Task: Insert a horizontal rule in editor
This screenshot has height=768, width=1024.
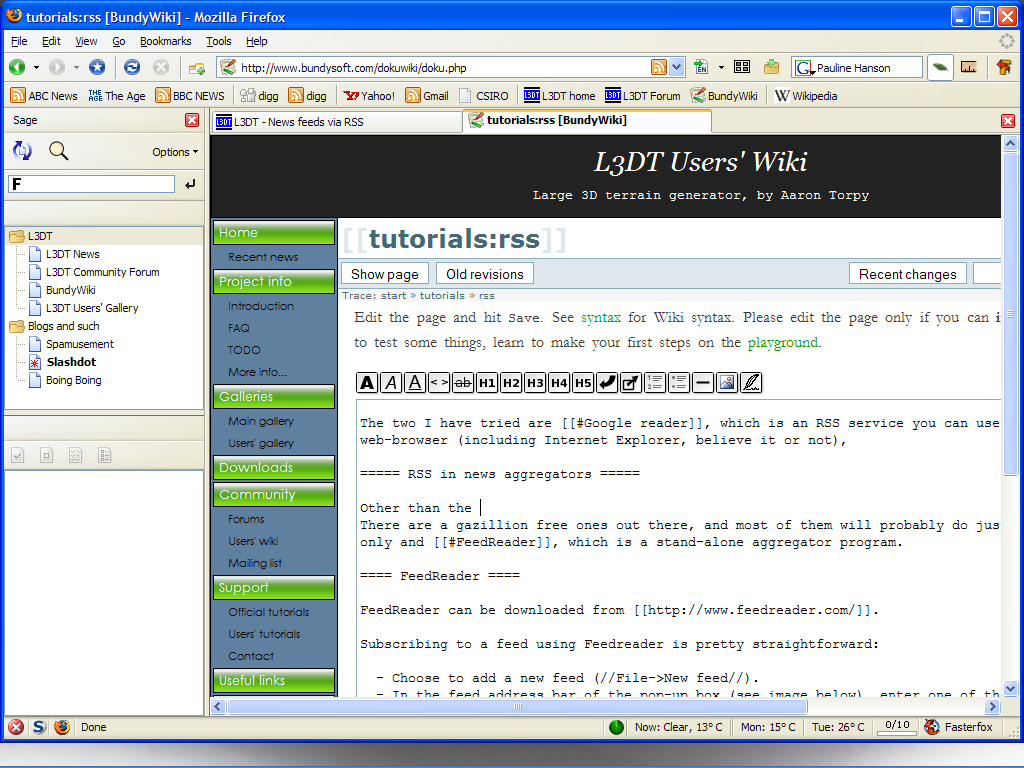Action: pos(703,382)
